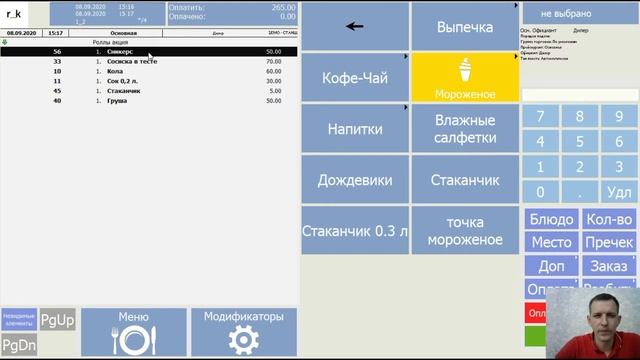Add Стаканчик item tile
The image size is (640, 360).
[465, 180]
